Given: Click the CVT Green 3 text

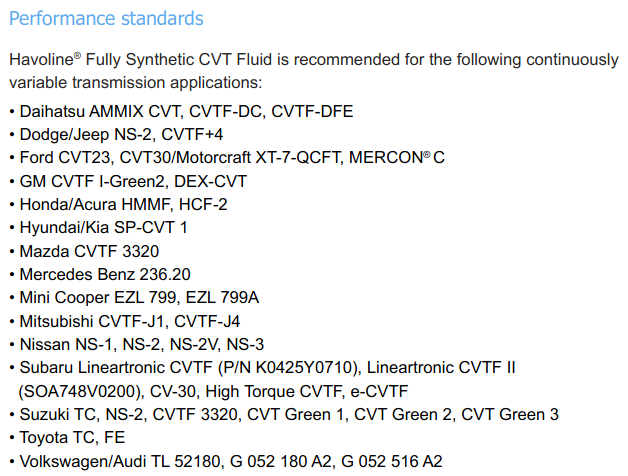Looking at the screenshot, I should click(510, 415).
